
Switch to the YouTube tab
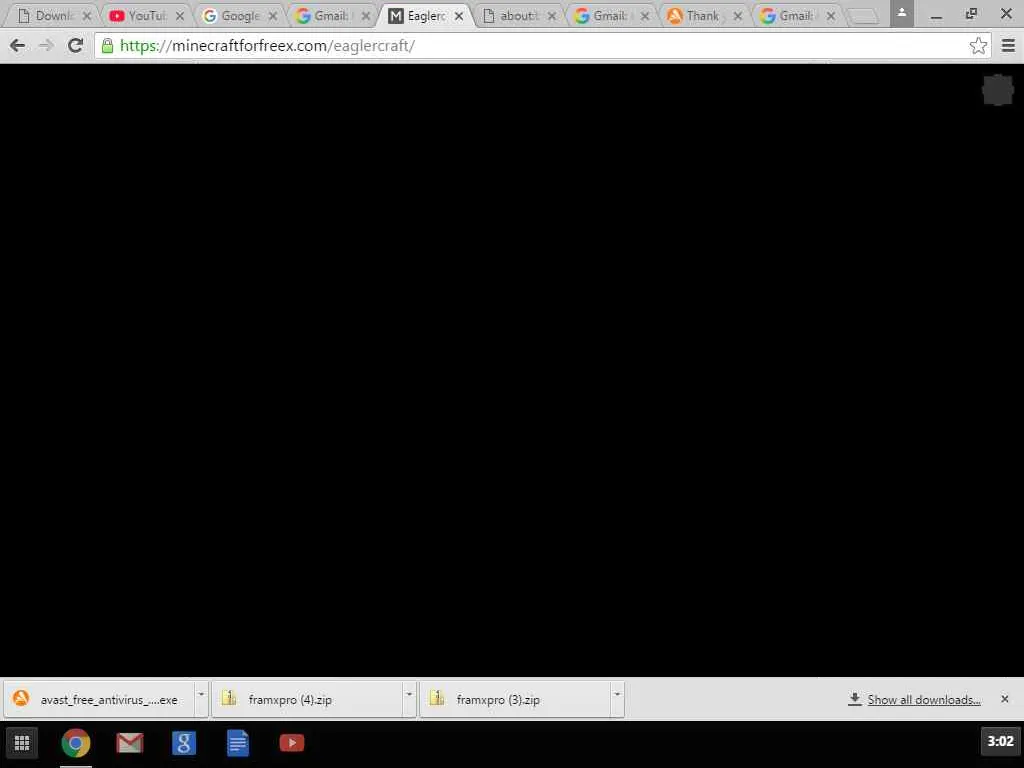click(146, 16)
